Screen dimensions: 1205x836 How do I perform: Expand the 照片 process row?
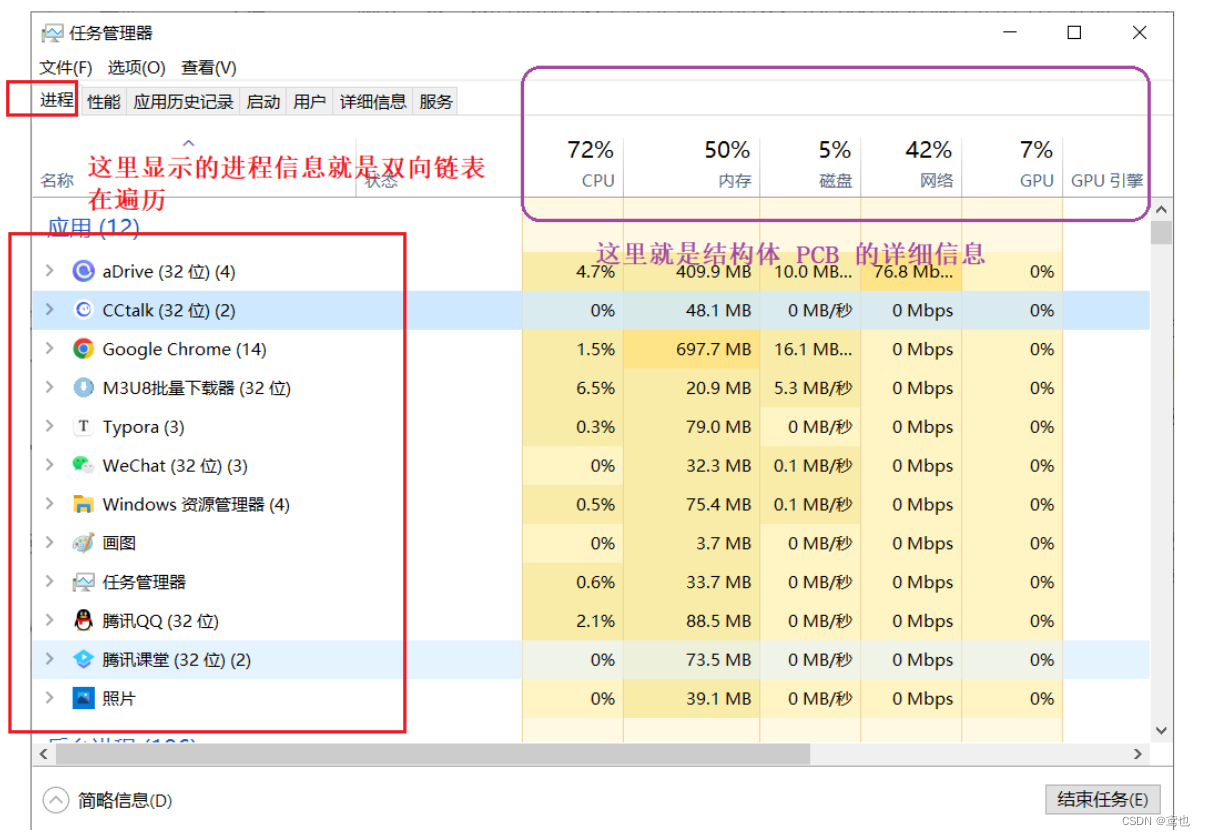point(50,698)
